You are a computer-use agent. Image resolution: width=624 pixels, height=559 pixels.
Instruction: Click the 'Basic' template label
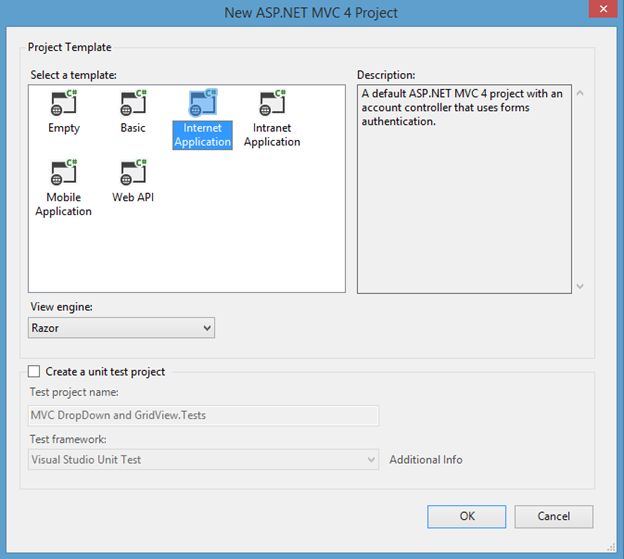tap(133, 128)
